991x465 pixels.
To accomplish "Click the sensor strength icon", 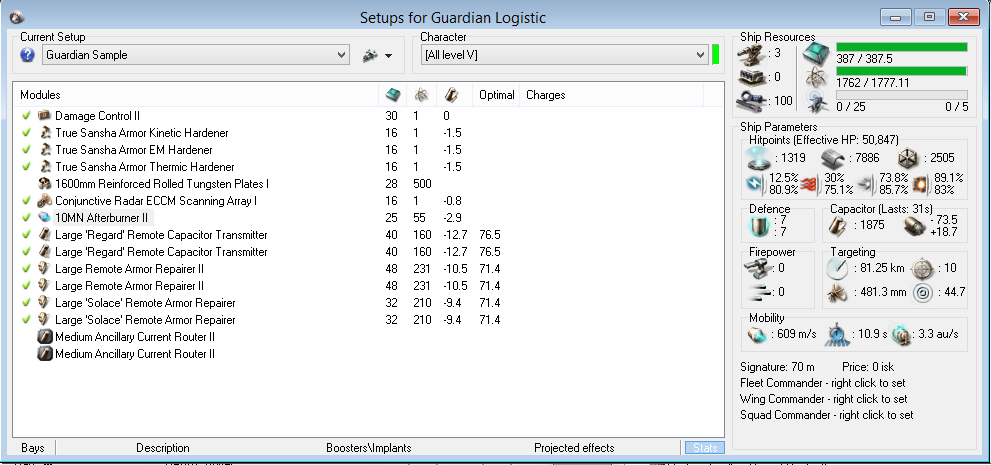I will pyautogui.click(x=923, y=293).
